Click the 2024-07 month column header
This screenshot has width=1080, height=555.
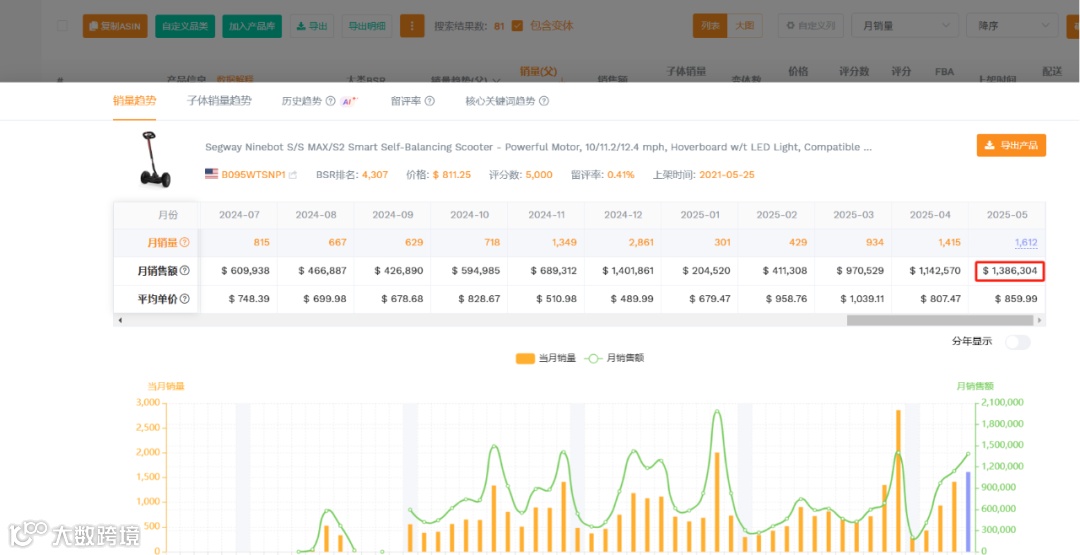pos(239,215)
